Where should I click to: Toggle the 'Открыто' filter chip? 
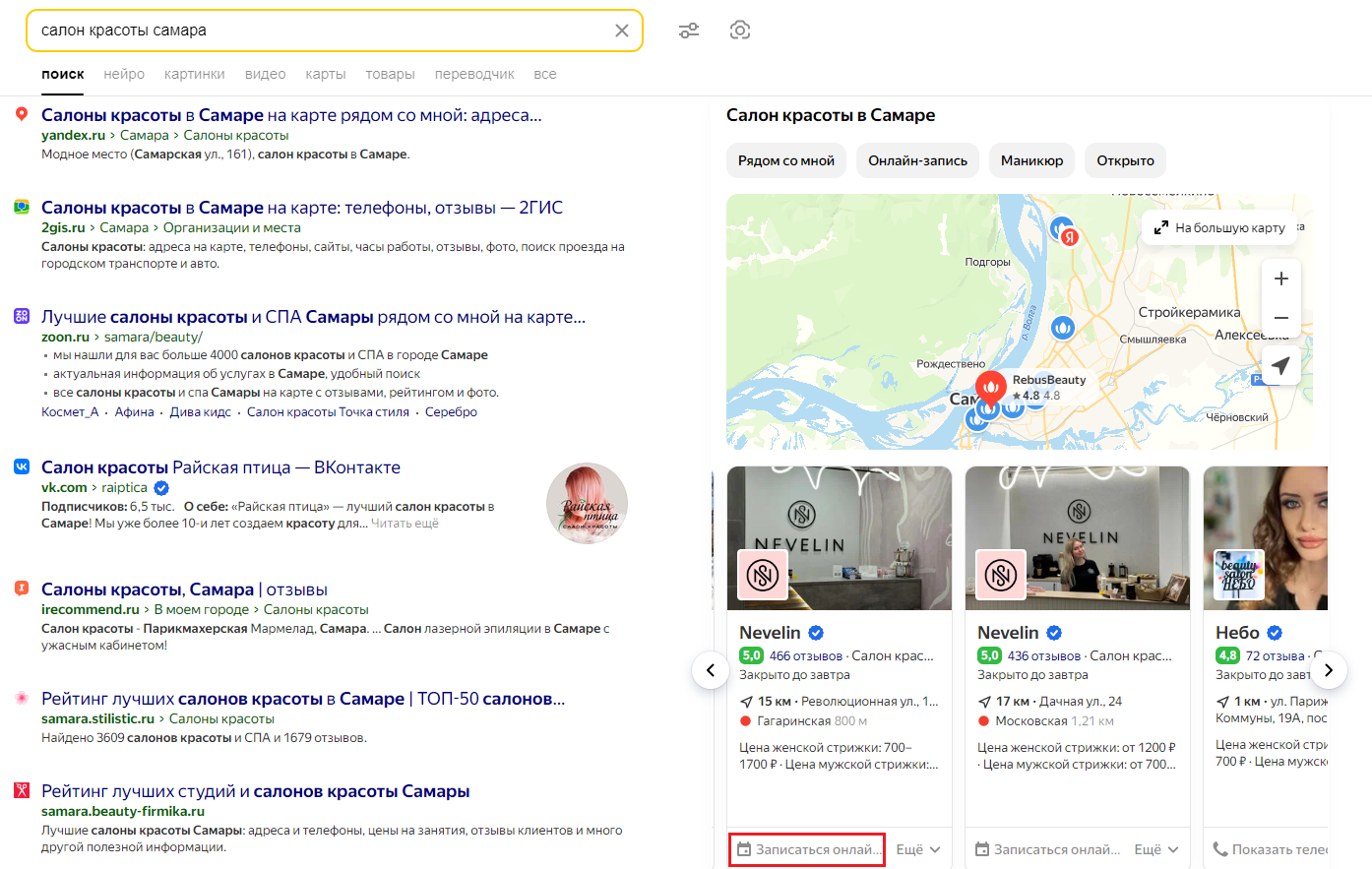pos(1125,160)
